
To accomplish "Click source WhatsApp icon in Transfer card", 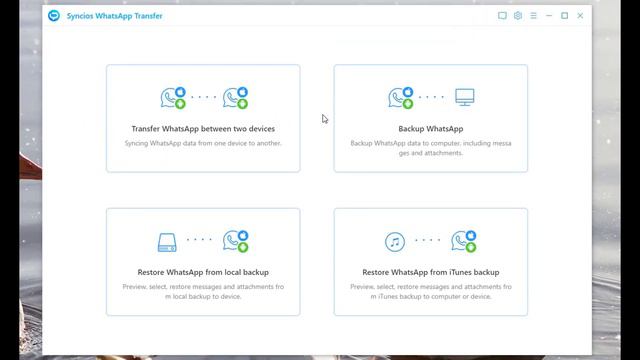I will pyautogui.click(x=173, y=98).
